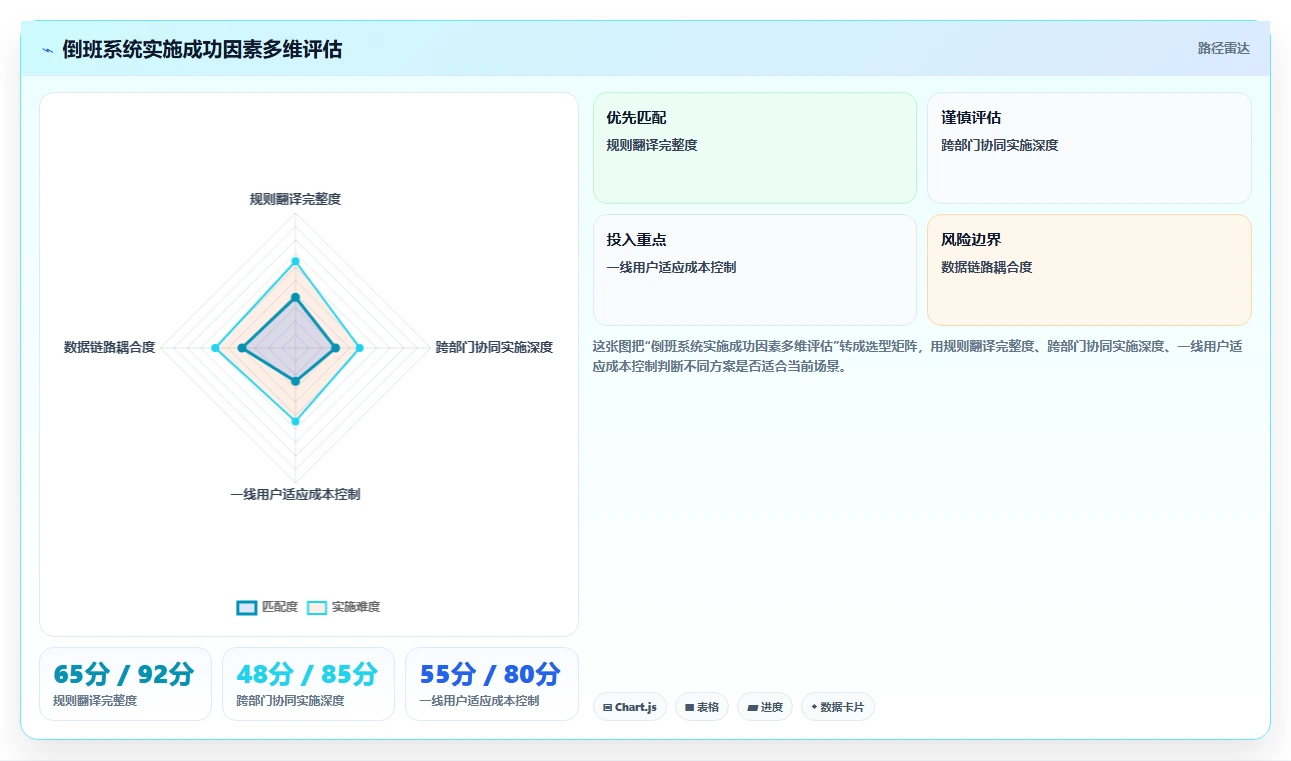
Task: Click the 55分 / 80分 stat card
Action: [x=492, y=684]
